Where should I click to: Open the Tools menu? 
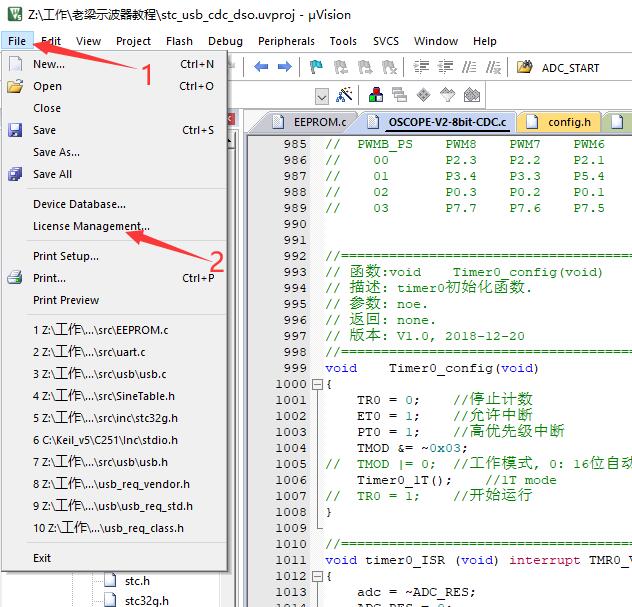click(x=343, y=41)
